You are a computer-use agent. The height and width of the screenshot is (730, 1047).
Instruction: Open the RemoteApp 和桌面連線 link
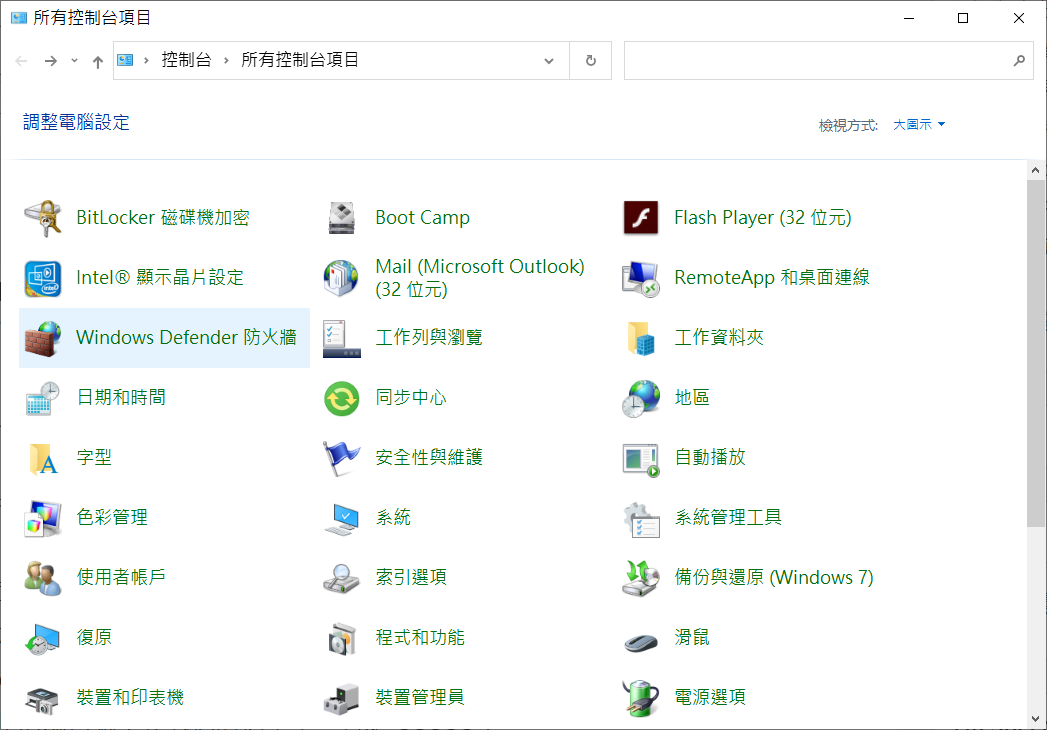pyautogui.click(x=772, y=277)
